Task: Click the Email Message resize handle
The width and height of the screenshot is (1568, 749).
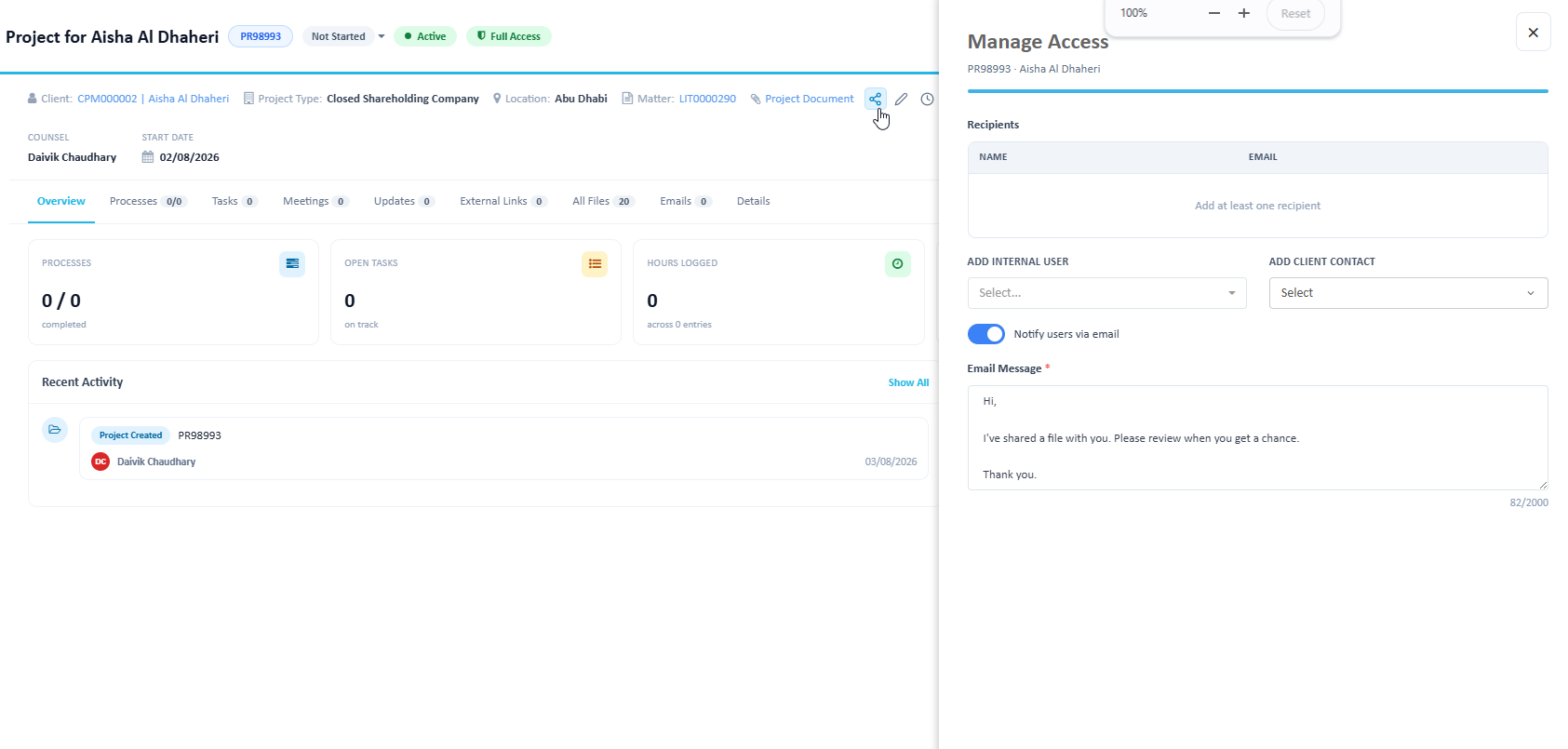Action: click(1542, 484)
